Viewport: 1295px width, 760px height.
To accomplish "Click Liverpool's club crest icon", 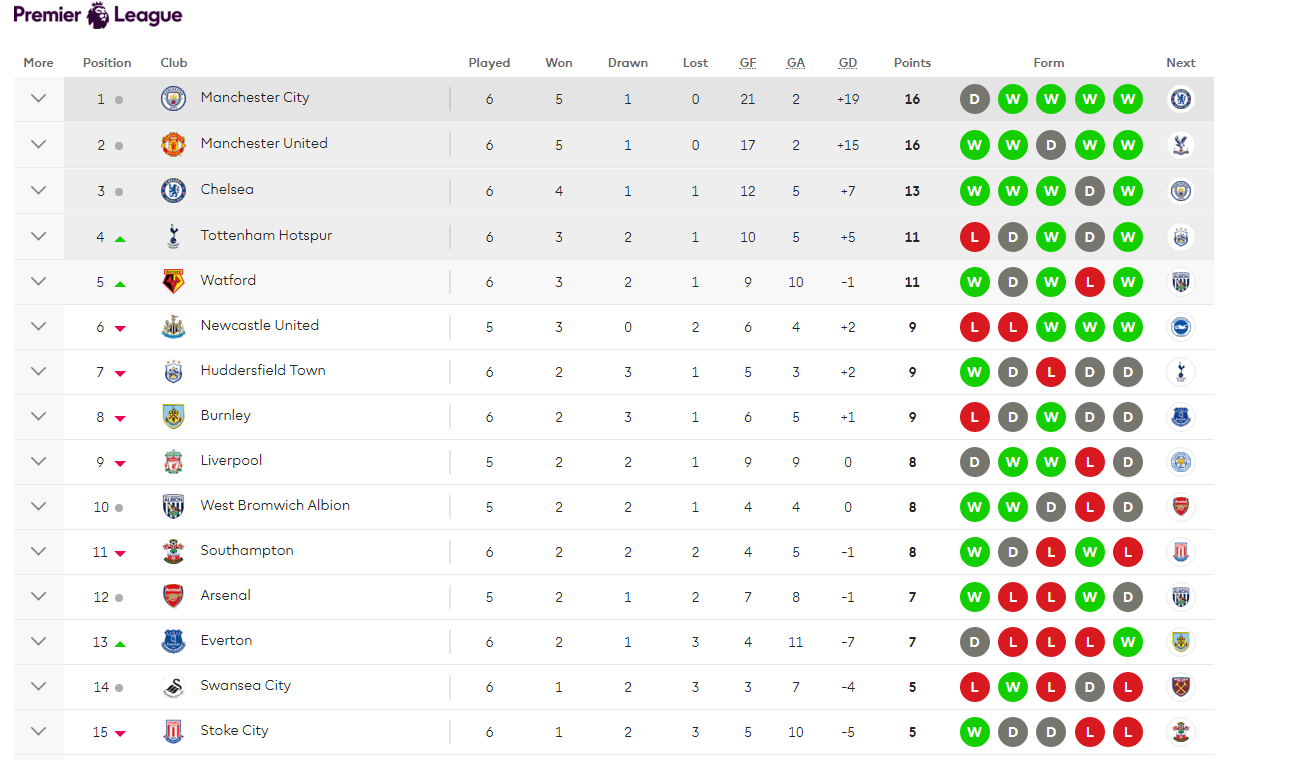I will [174, 462].
